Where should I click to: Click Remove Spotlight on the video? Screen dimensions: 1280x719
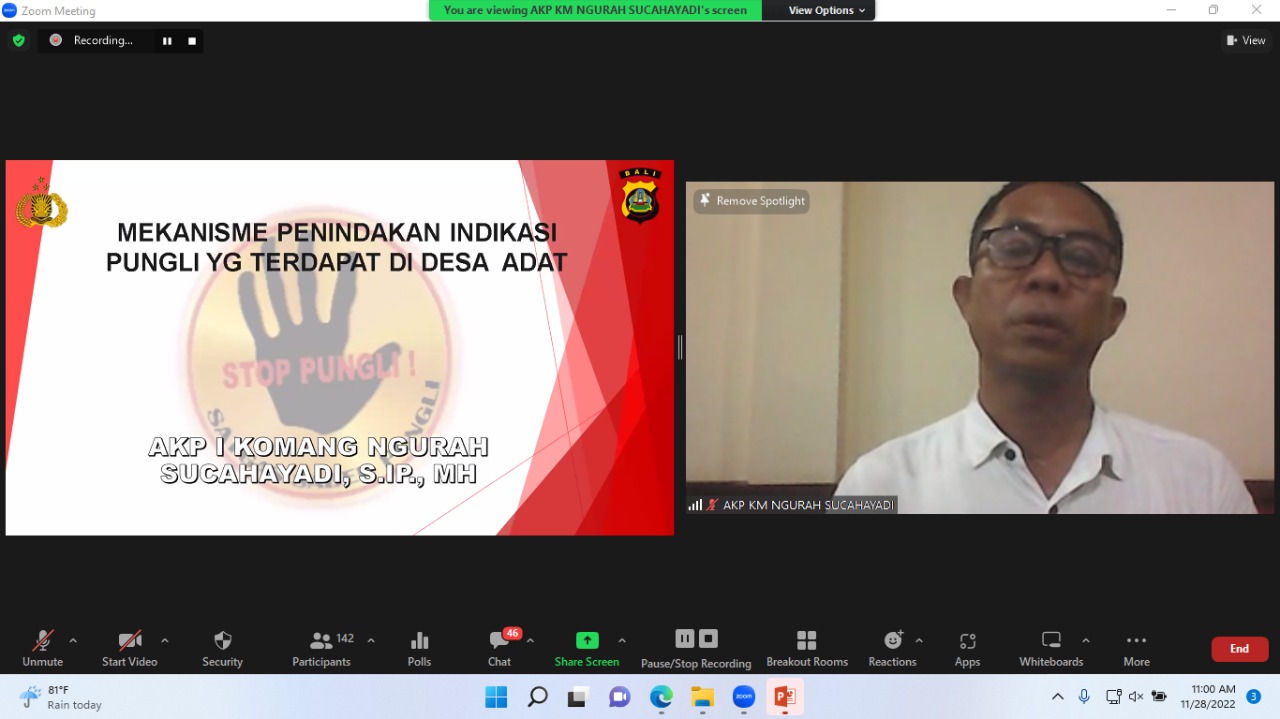(x=752, y=201)
